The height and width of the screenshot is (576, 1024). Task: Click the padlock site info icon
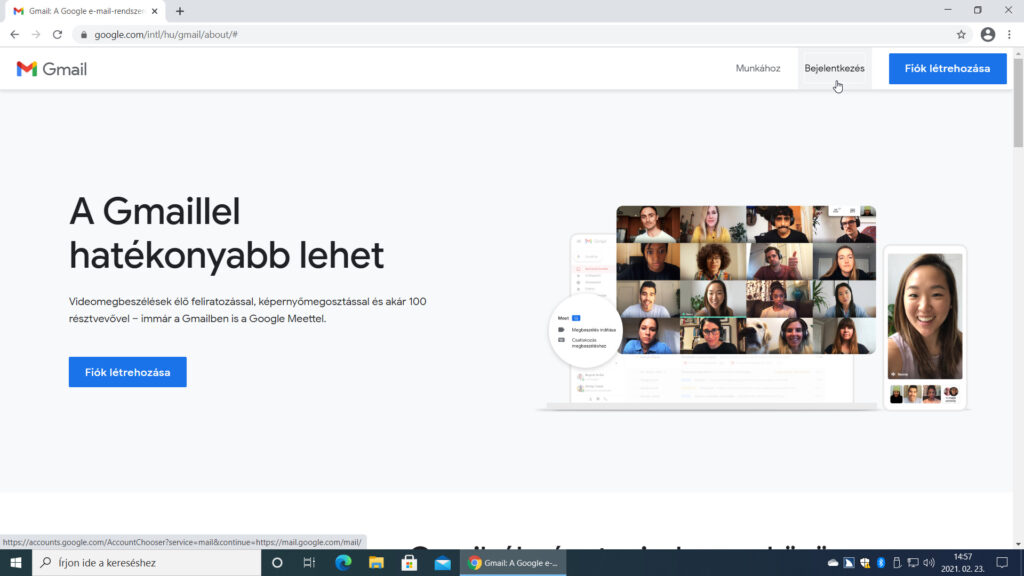84,35
